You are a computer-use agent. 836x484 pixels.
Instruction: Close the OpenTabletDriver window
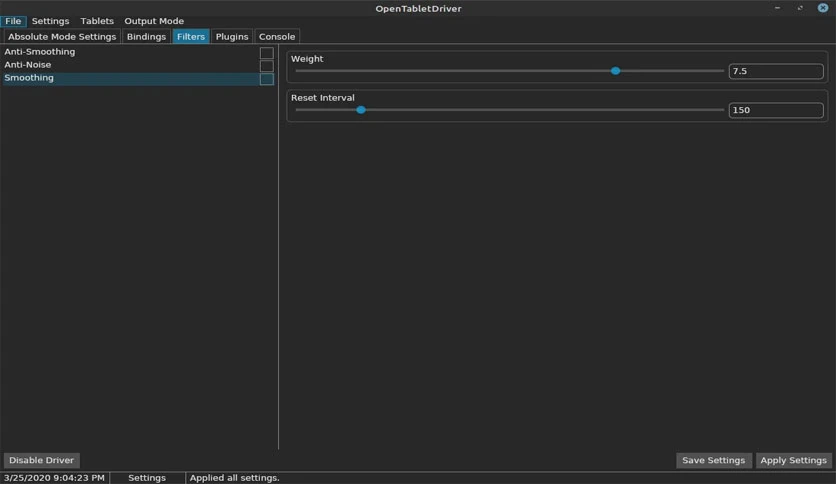823,8
